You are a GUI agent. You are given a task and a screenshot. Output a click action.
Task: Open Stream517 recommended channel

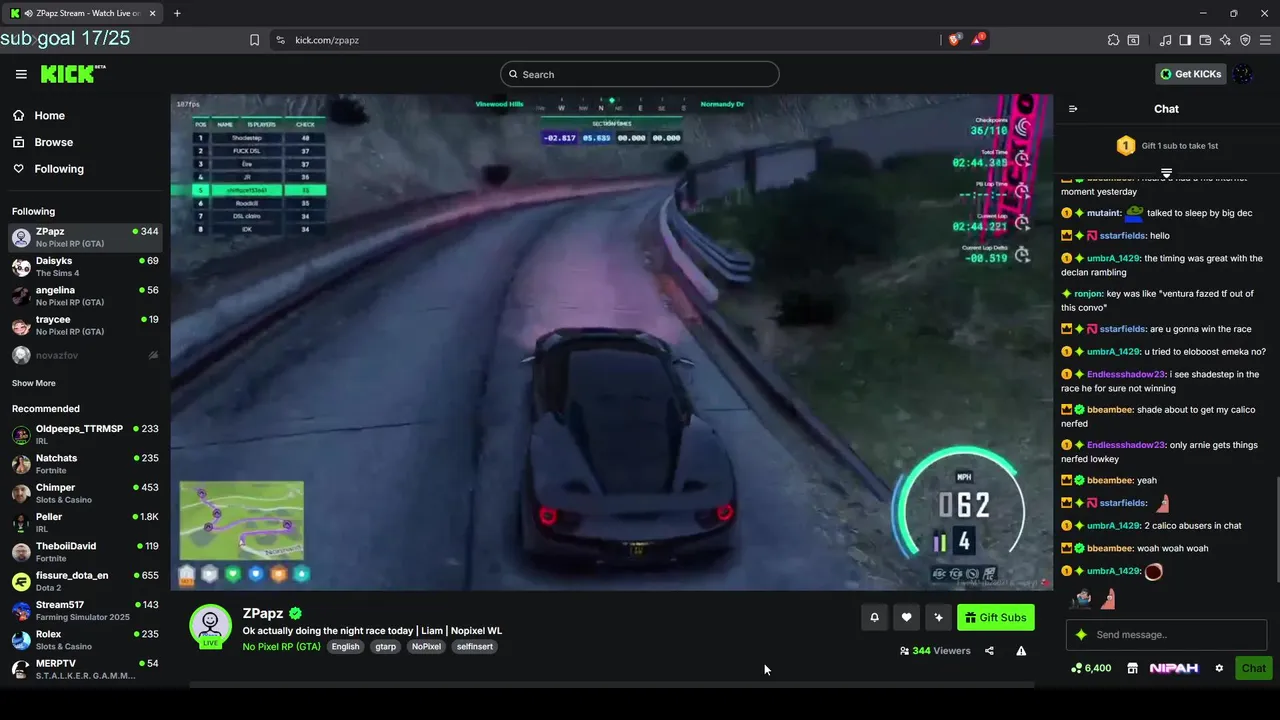pos(85,611)
